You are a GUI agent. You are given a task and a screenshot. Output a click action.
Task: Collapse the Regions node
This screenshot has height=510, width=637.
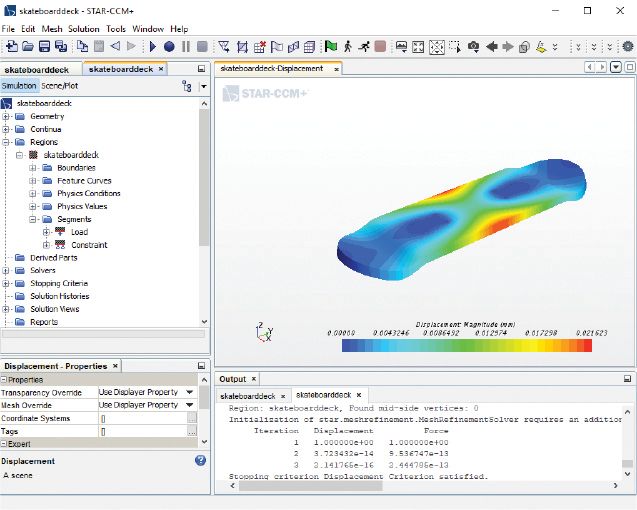point(6,142)
